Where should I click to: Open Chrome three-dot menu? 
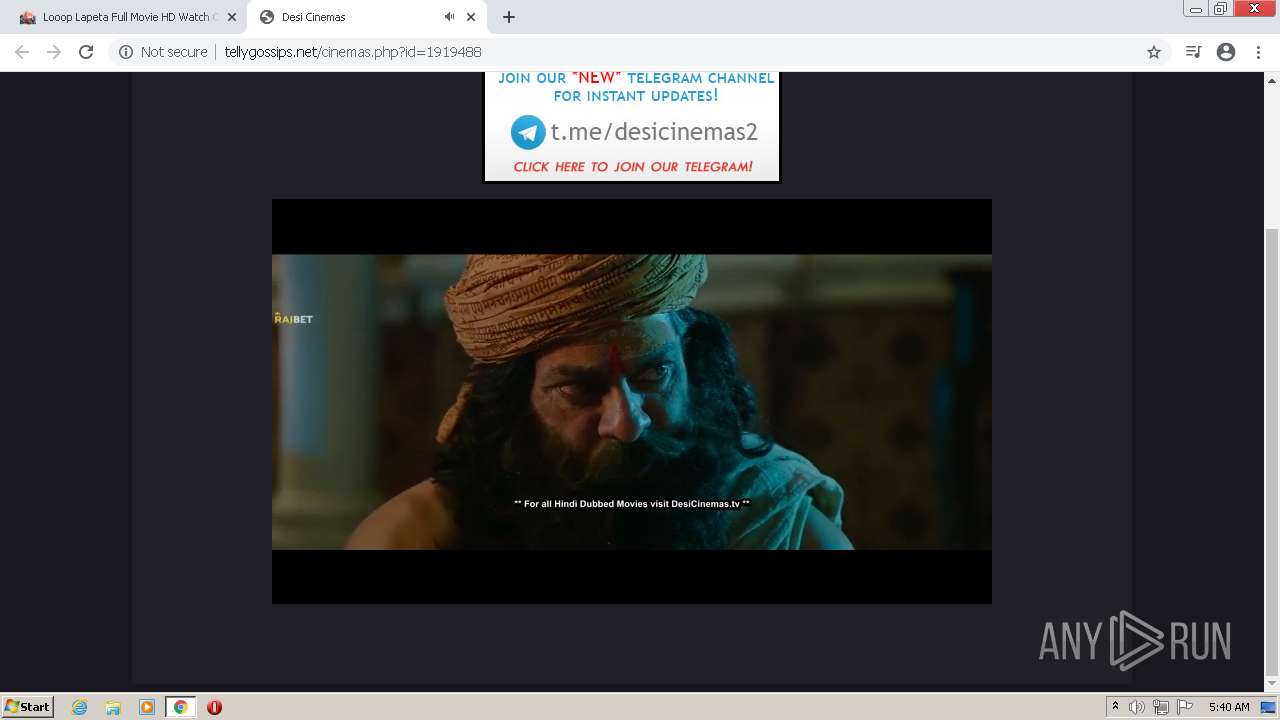coord(1258,52)
